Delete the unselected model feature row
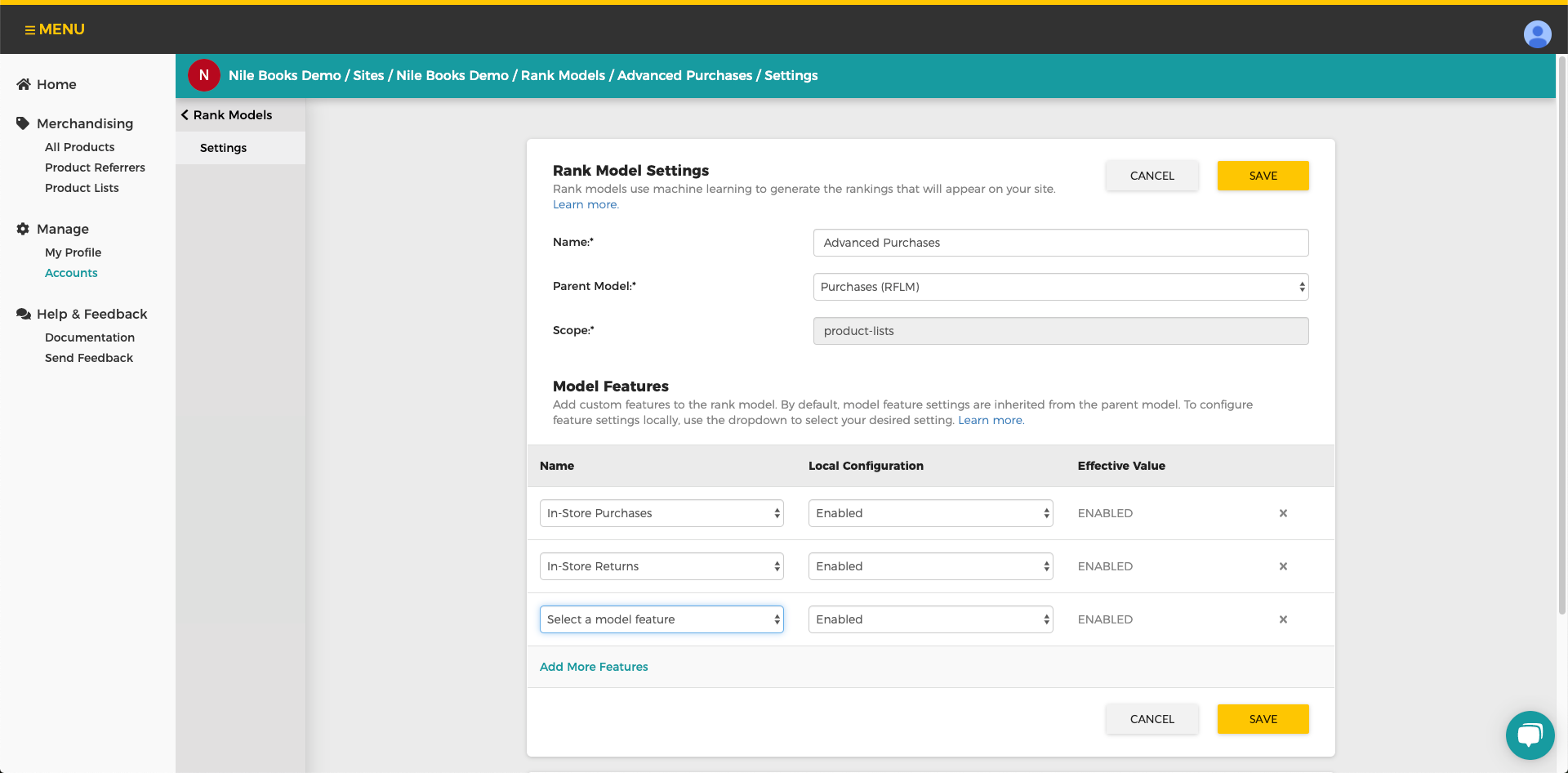The image size is (1568, 773). tap(1283, 619)
